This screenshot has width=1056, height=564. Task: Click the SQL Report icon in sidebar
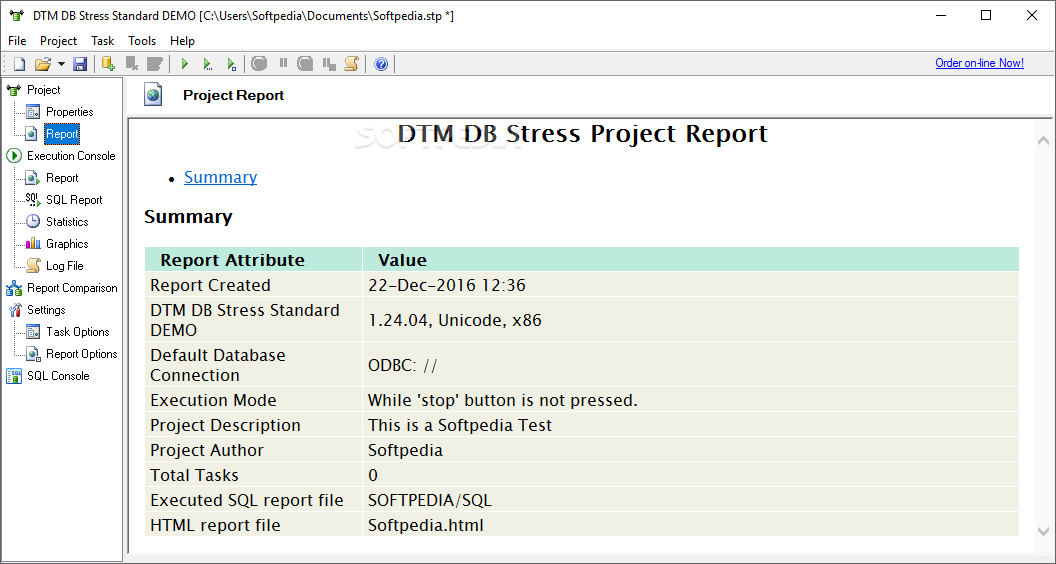33,200
